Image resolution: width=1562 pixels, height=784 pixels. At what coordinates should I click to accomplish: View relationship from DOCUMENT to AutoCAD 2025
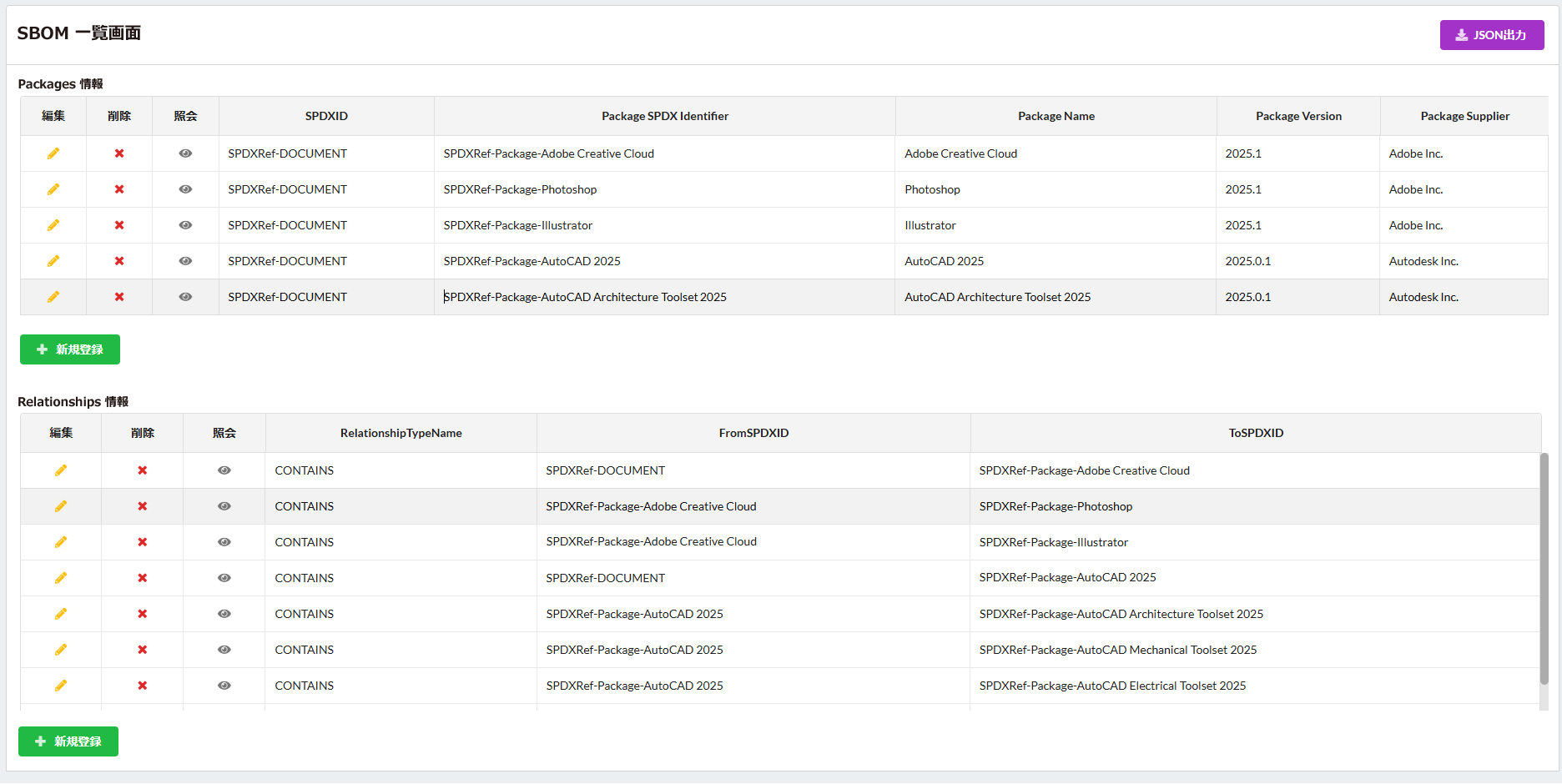(224, 578)
